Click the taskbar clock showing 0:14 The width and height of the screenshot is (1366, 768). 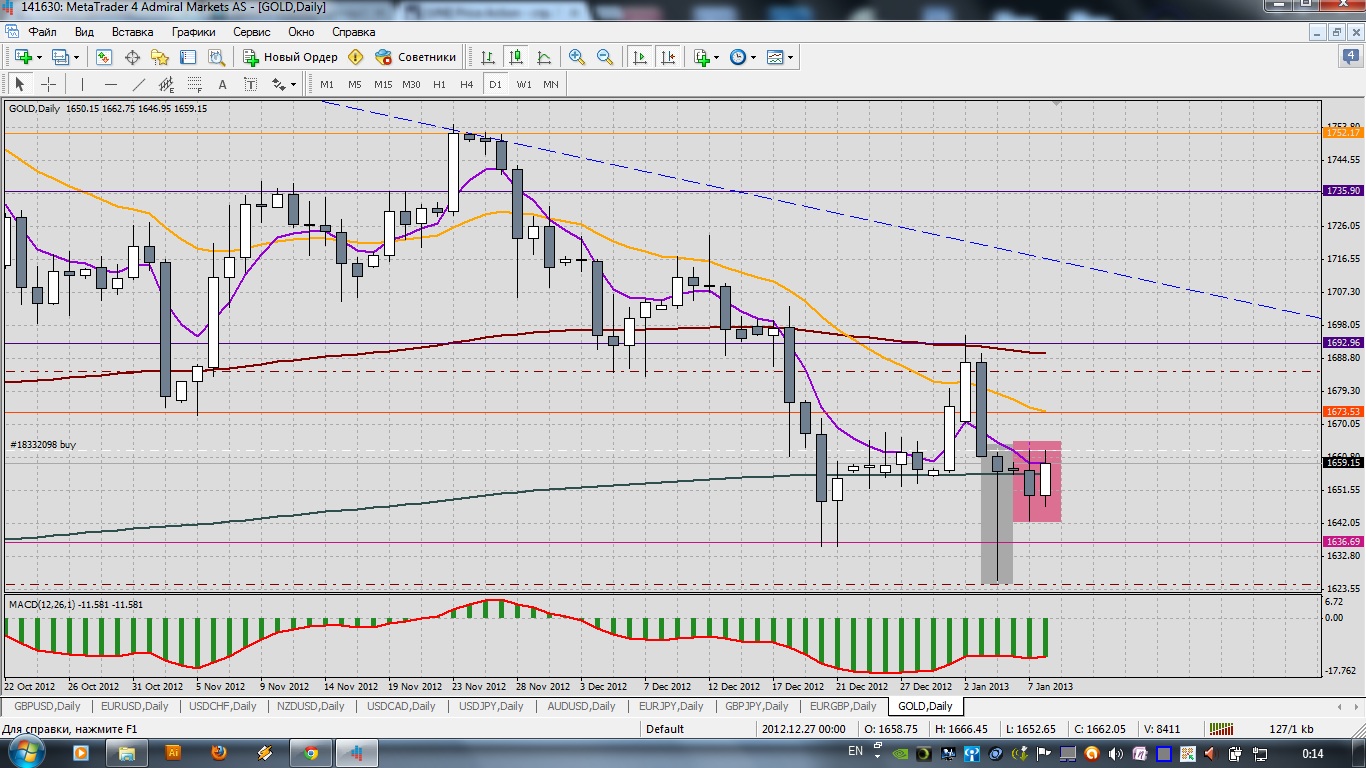[1313, 753]
